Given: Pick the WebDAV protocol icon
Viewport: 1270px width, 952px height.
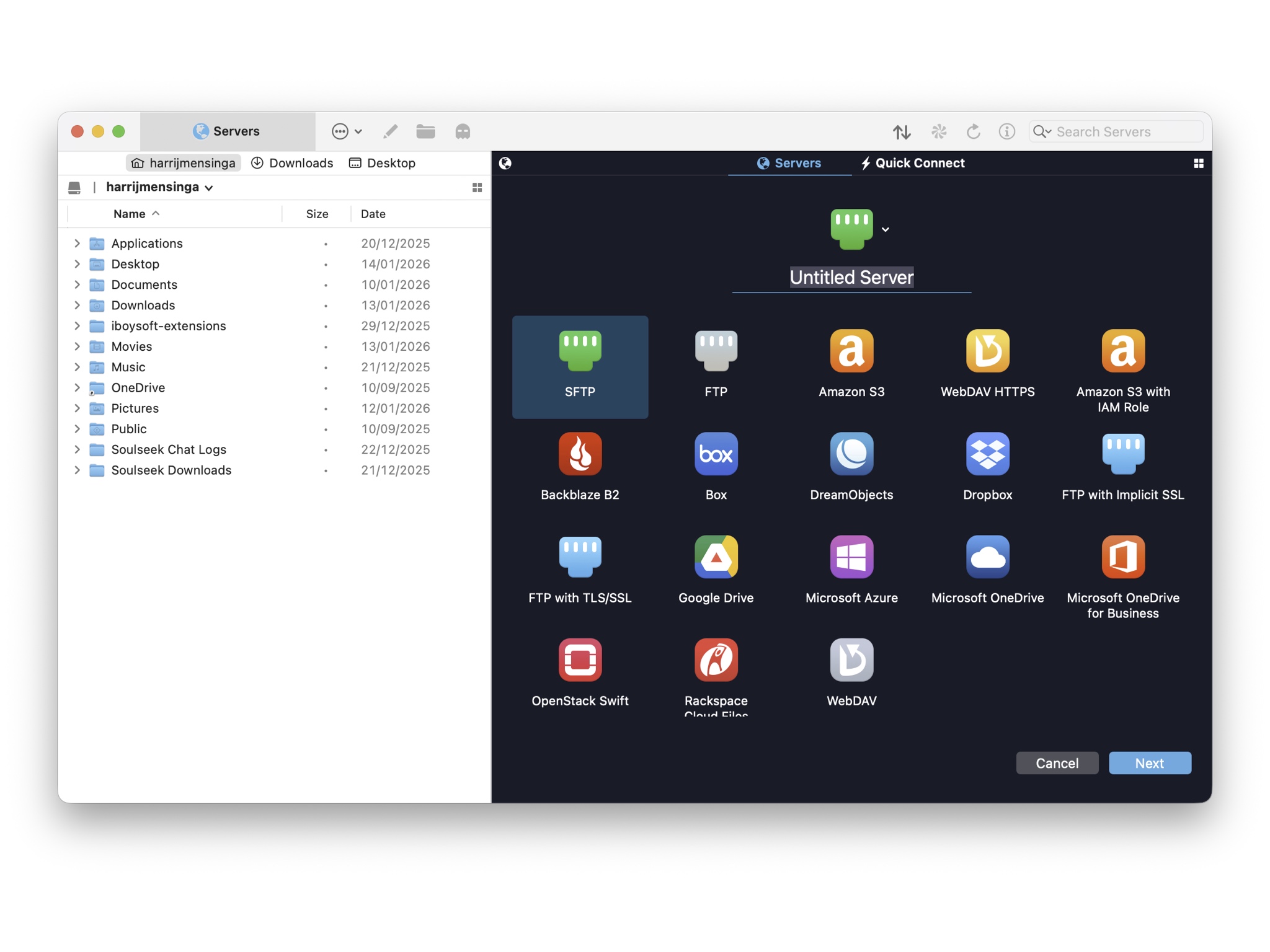Looking at the screenshot, I should coord(851,659).
